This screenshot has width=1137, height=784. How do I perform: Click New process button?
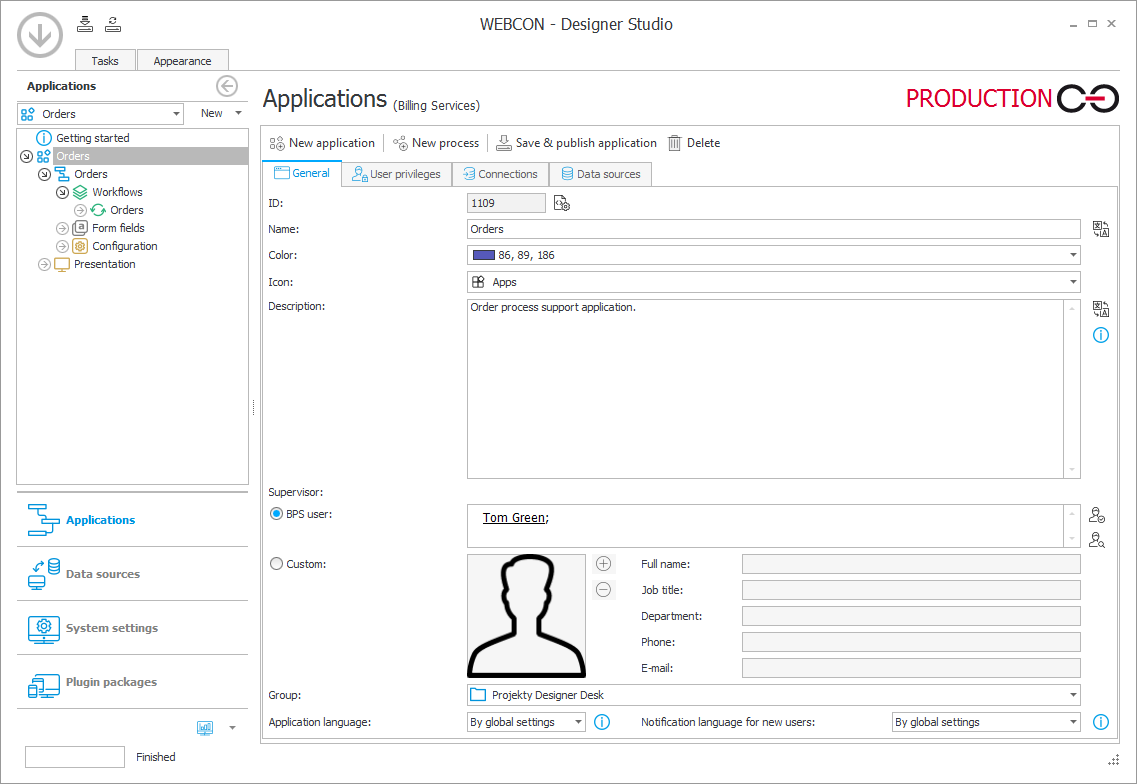pos(436,143)
